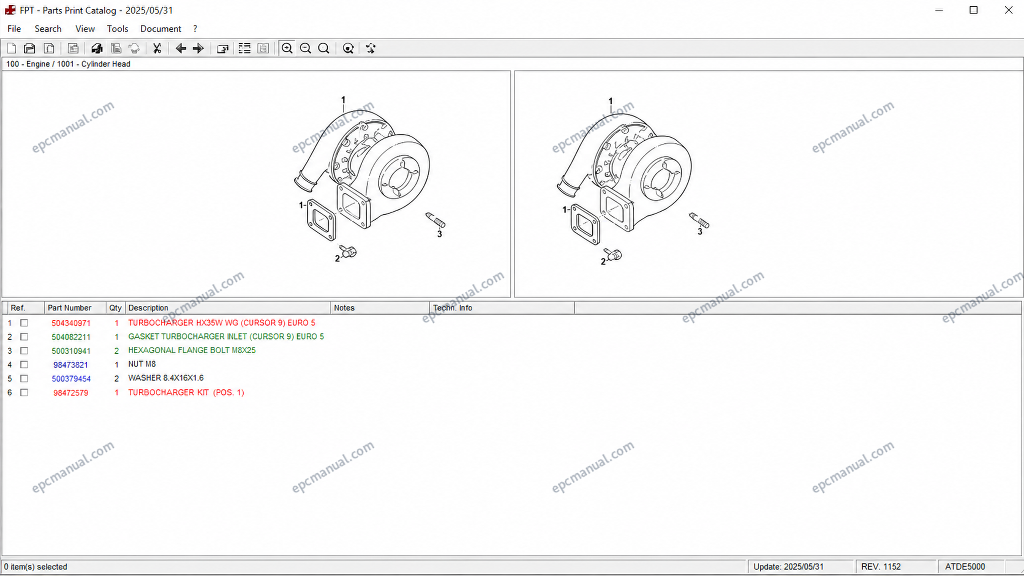This screenshot has height=576, width=1024.
Task: Click the Techn. Info column header
Action: coord(502,308)
